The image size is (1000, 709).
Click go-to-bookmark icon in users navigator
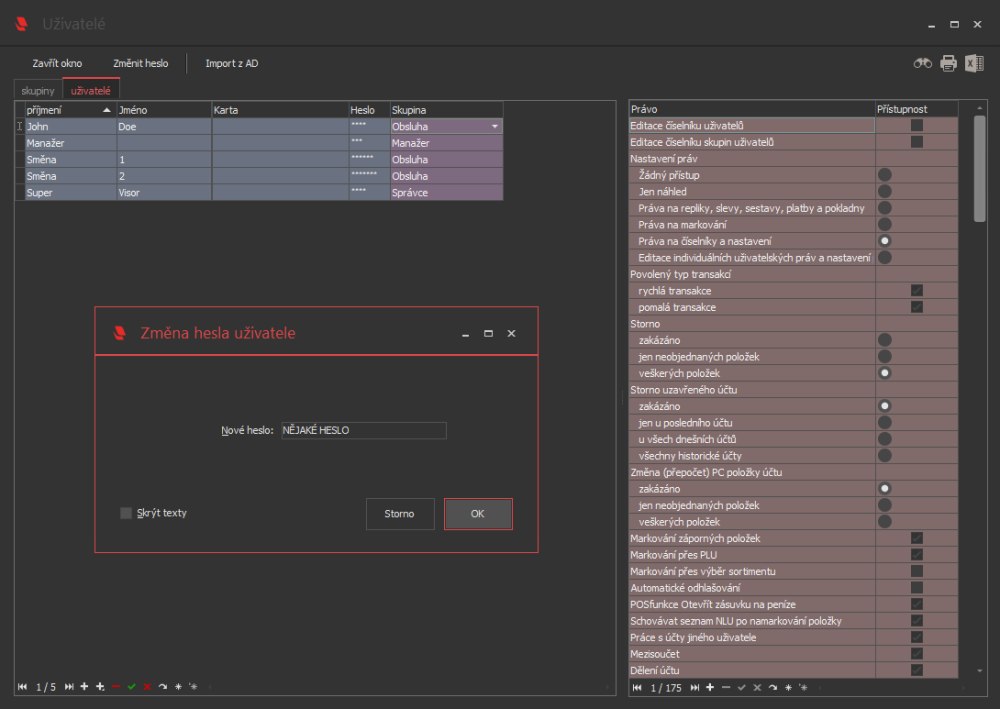pos(194,687)
